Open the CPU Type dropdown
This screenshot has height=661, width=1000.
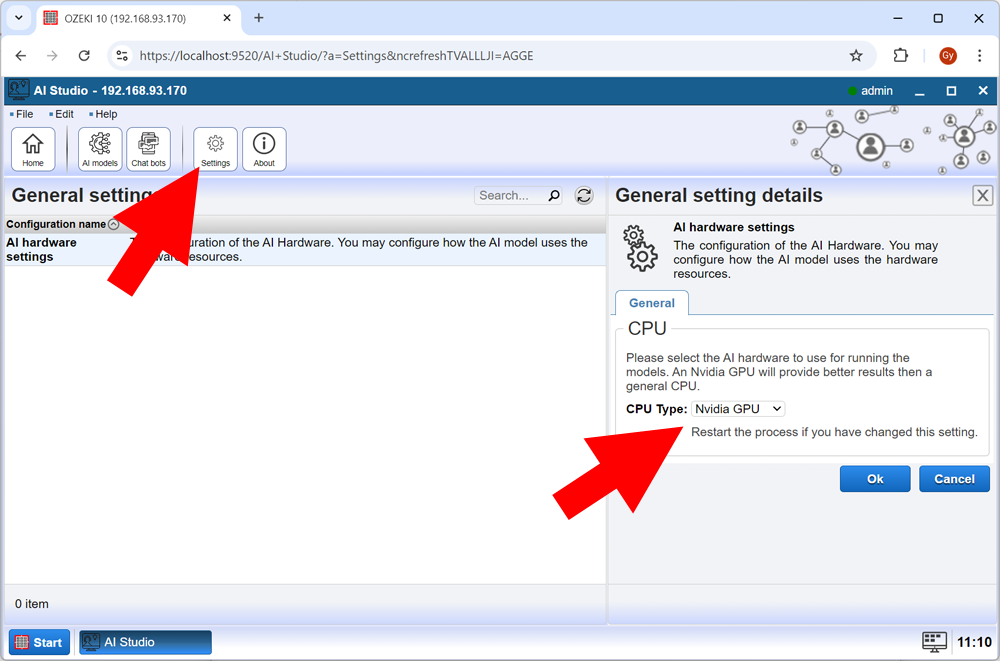pos(738,408)
